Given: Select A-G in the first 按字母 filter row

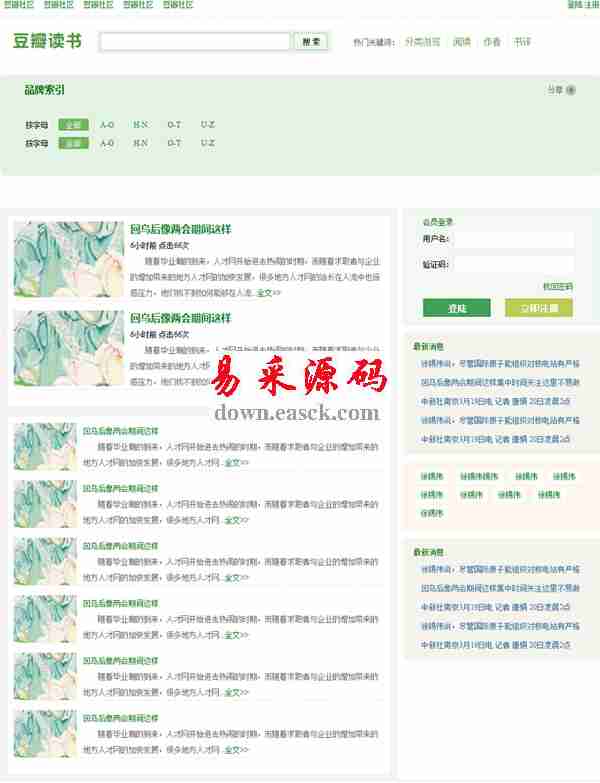Looking at the screenshot, I should [107, 125].
